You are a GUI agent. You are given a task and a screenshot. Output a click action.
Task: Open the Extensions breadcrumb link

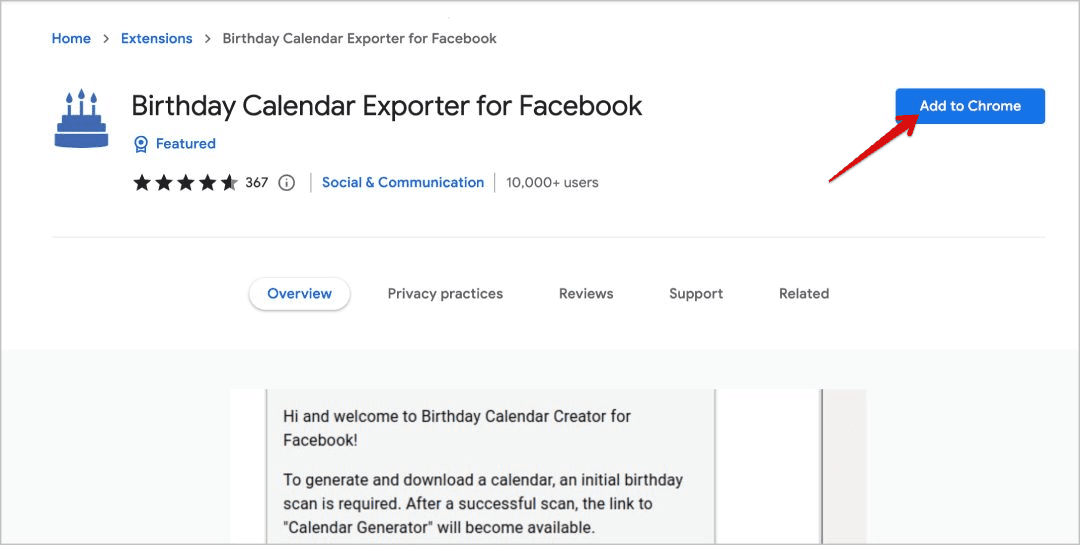click(x=156, y=39)
